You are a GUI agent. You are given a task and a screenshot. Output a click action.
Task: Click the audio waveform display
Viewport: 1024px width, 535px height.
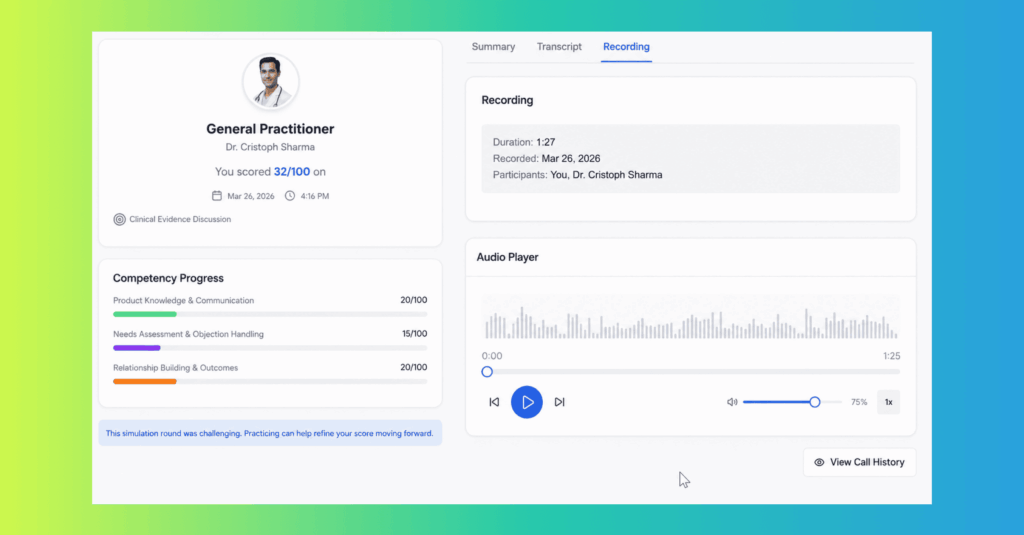point(691,317)
